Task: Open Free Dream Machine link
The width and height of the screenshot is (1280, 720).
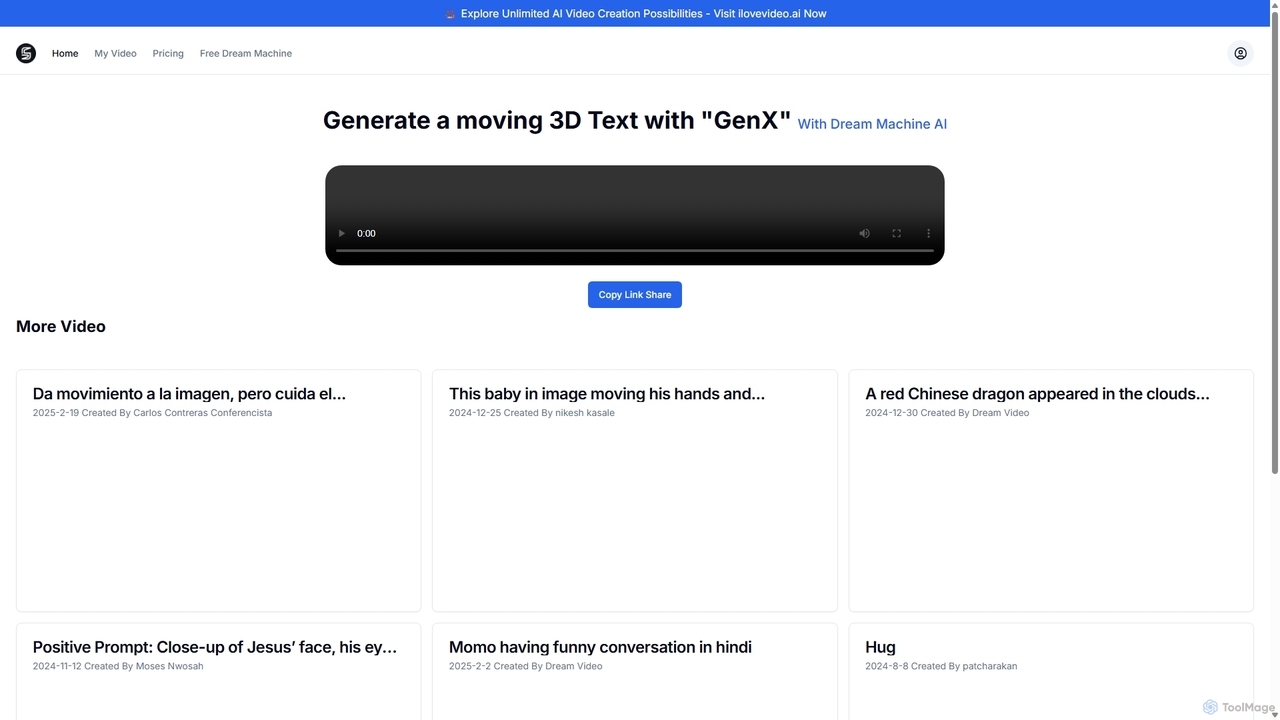Action: pyautogui.click(x=246, y=53)
